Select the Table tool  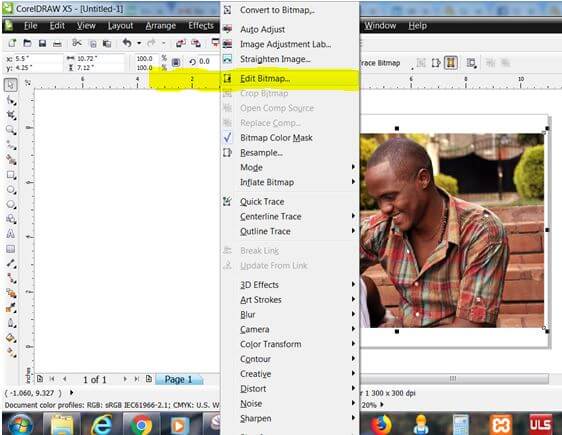[11, 249]
